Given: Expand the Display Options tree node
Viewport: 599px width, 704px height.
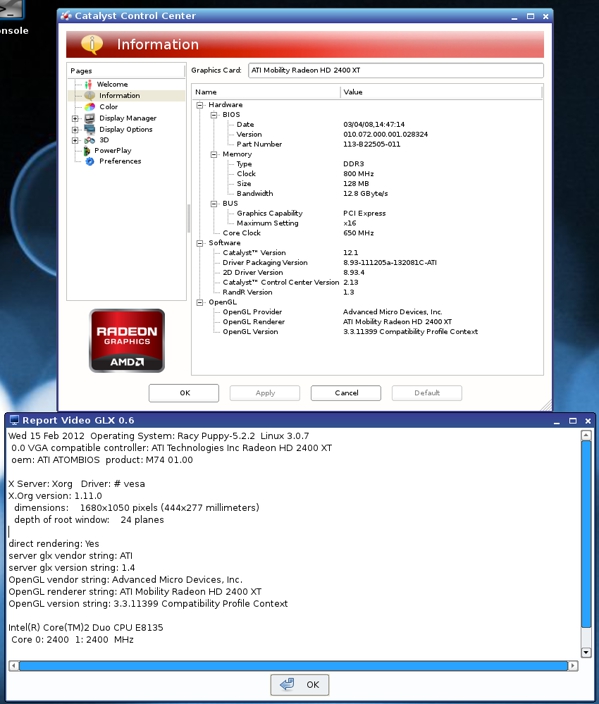Looking at the screenshot, I should click(x=75, y=130).
